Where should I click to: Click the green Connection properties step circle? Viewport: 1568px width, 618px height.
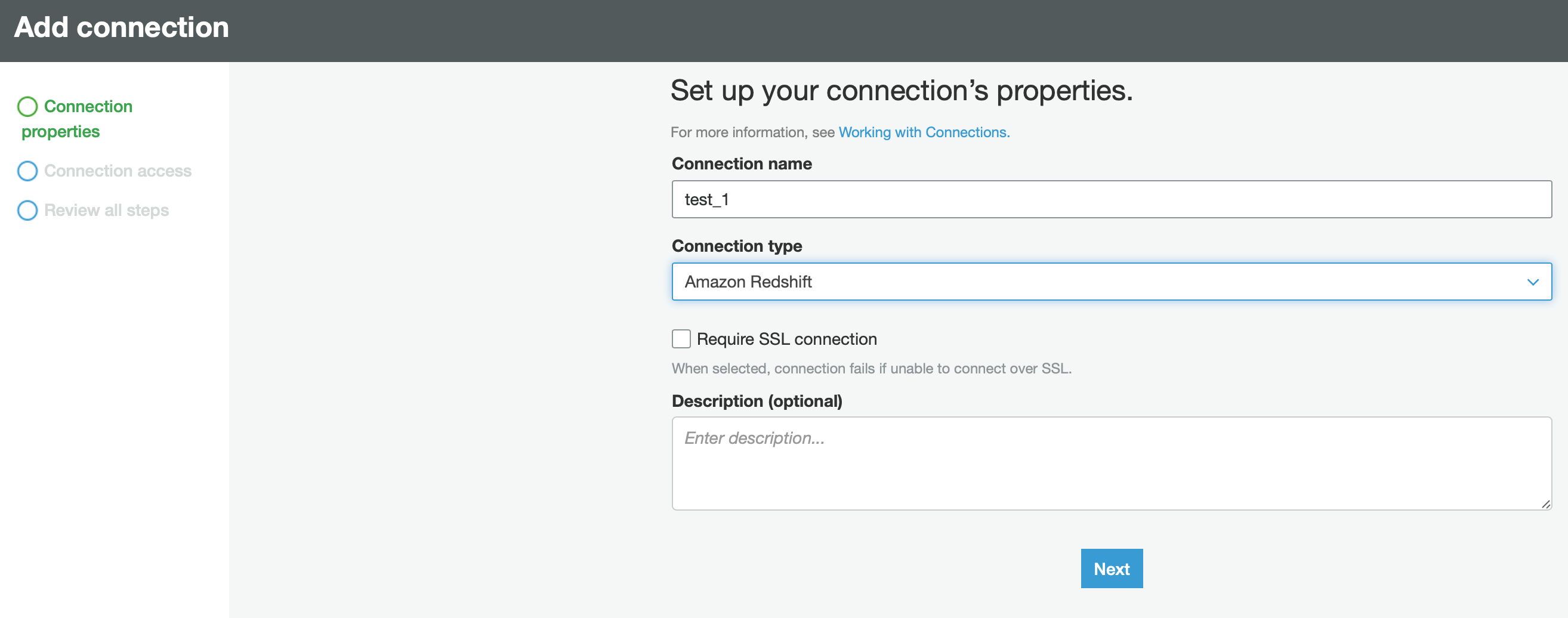pos(27,107)
